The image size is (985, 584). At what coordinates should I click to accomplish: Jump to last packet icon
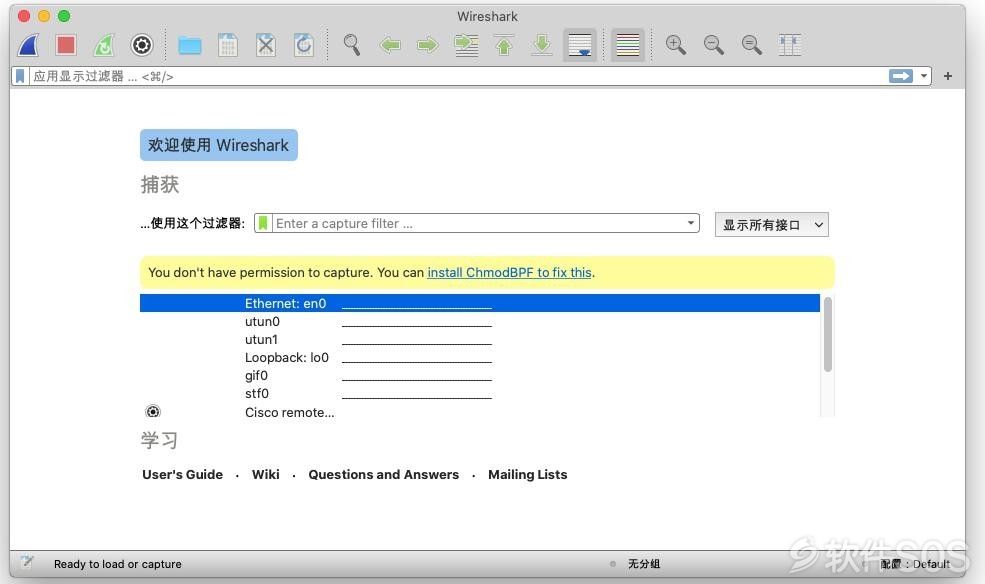[541, 45]
